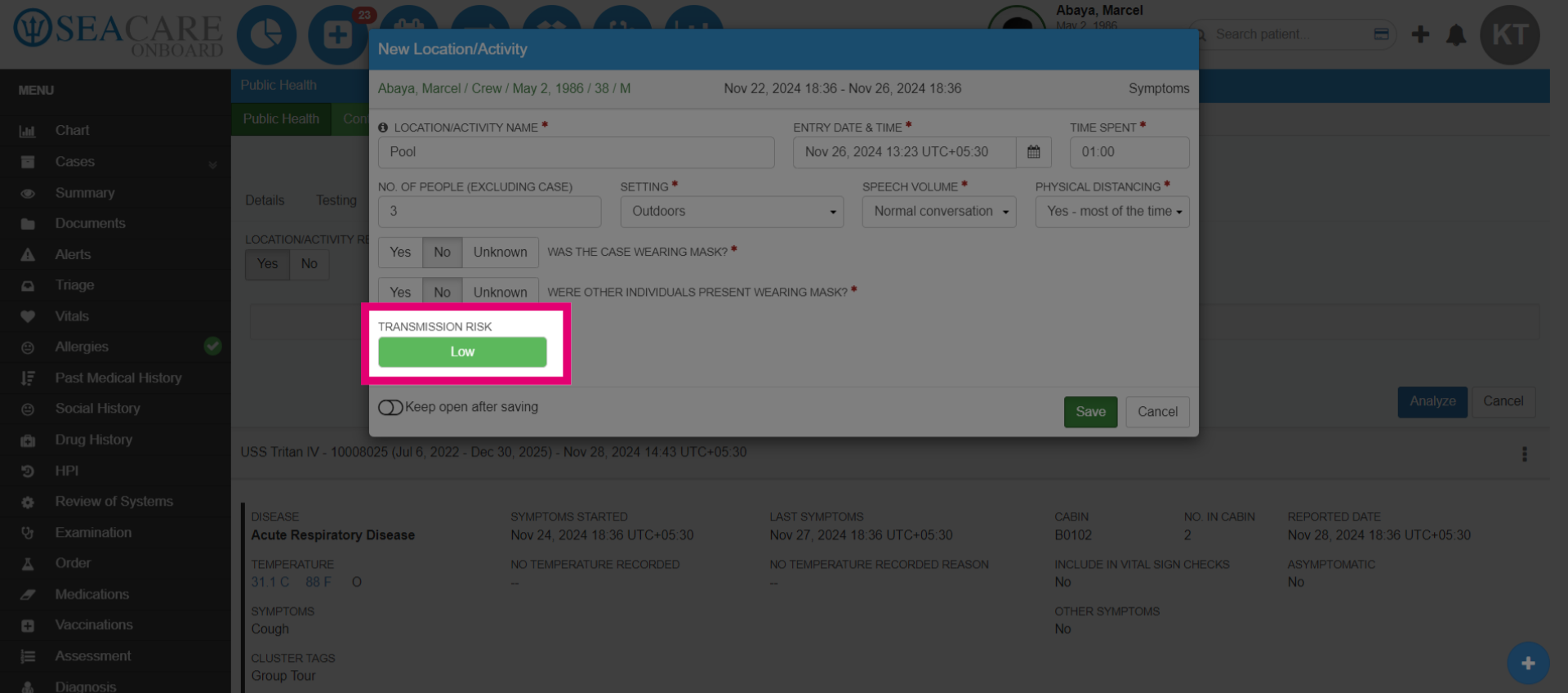Click the Alerts warning icon in sidebar
The width and height of the screenshot is (1568, 693).
point(28,255)
